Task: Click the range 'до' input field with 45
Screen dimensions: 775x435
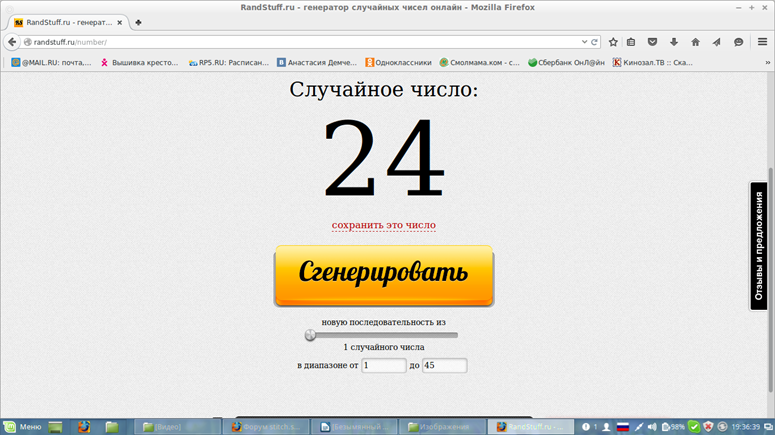Action: [444, 366]
